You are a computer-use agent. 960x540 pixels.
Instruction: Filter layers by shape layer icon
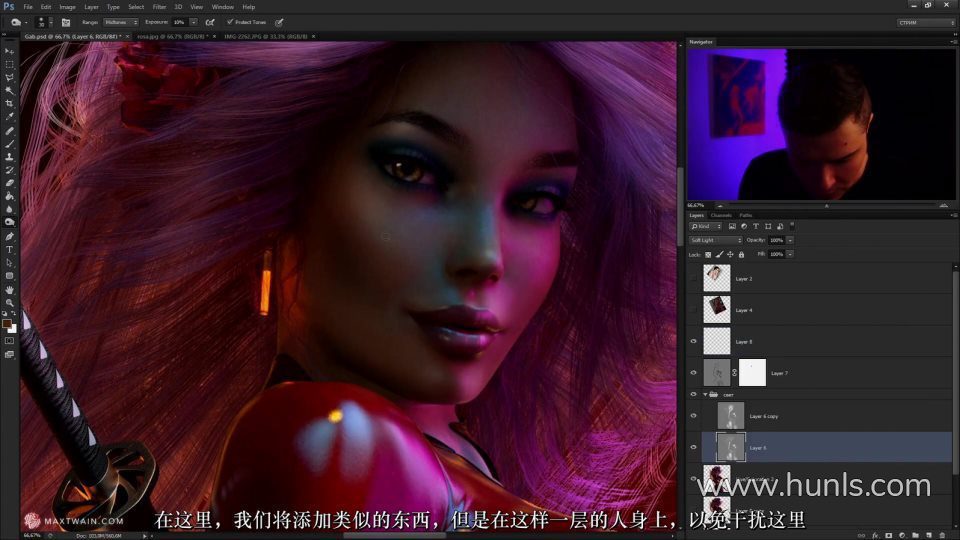[768, 226]
